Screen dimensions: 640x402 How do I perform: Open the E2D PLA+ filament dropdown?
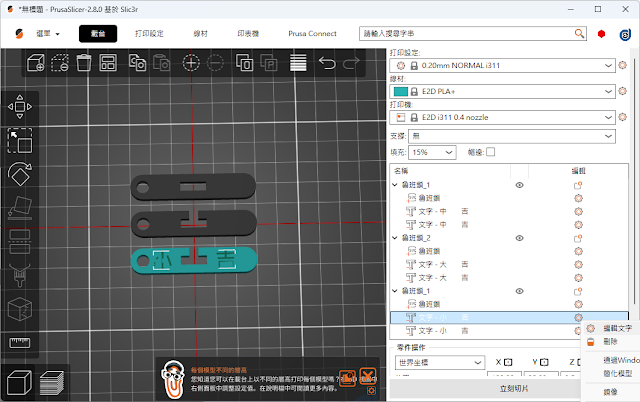502,91
